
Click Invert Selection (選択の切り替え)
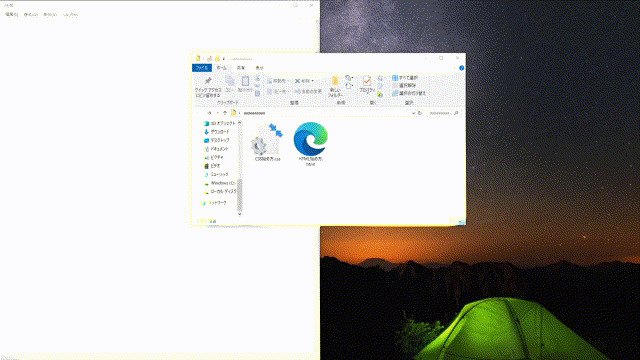click(x=409, y=93)
